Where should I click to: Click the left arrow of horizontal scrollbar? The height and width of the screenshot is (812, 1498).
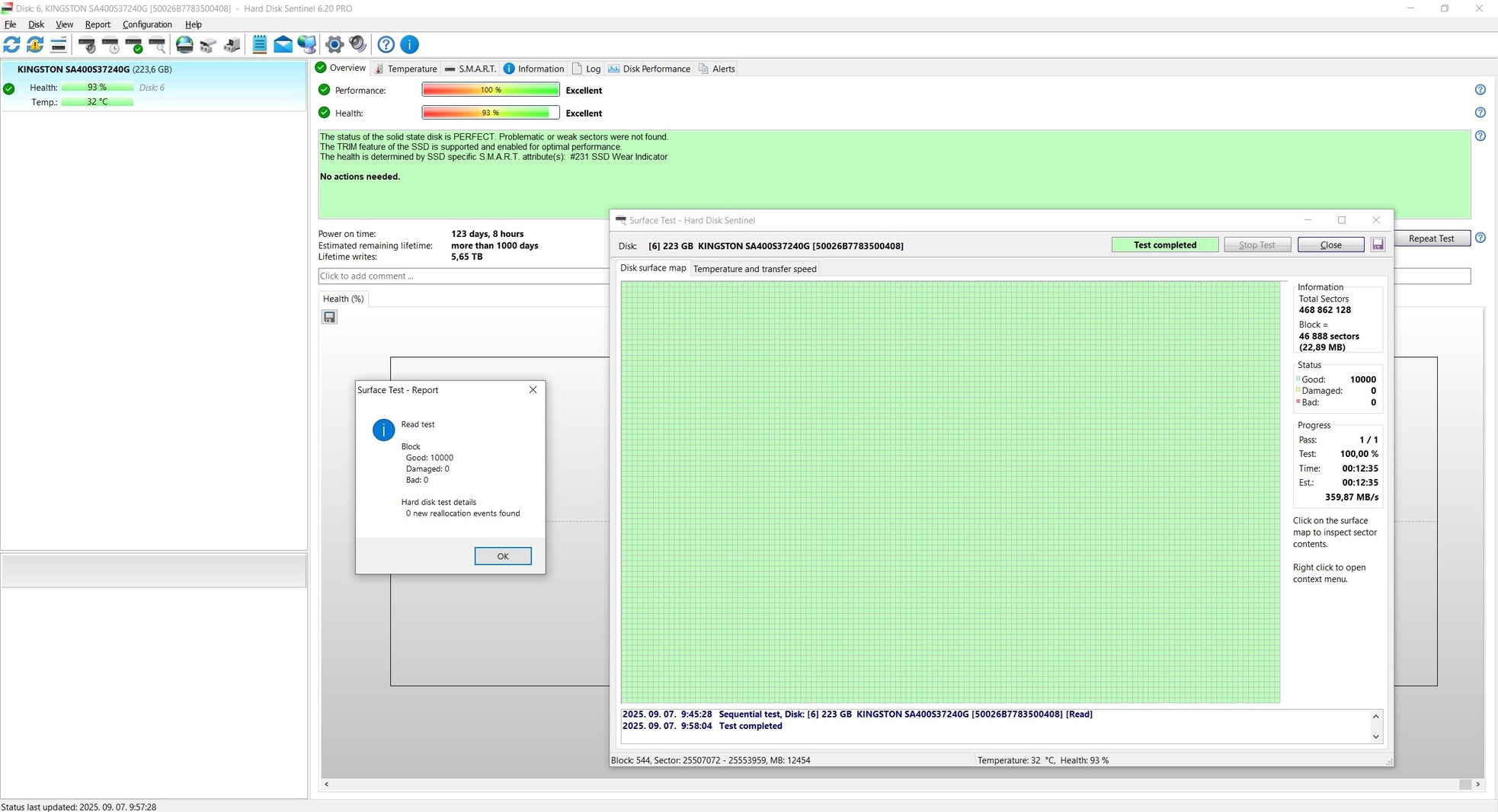(x=327, y=785)
